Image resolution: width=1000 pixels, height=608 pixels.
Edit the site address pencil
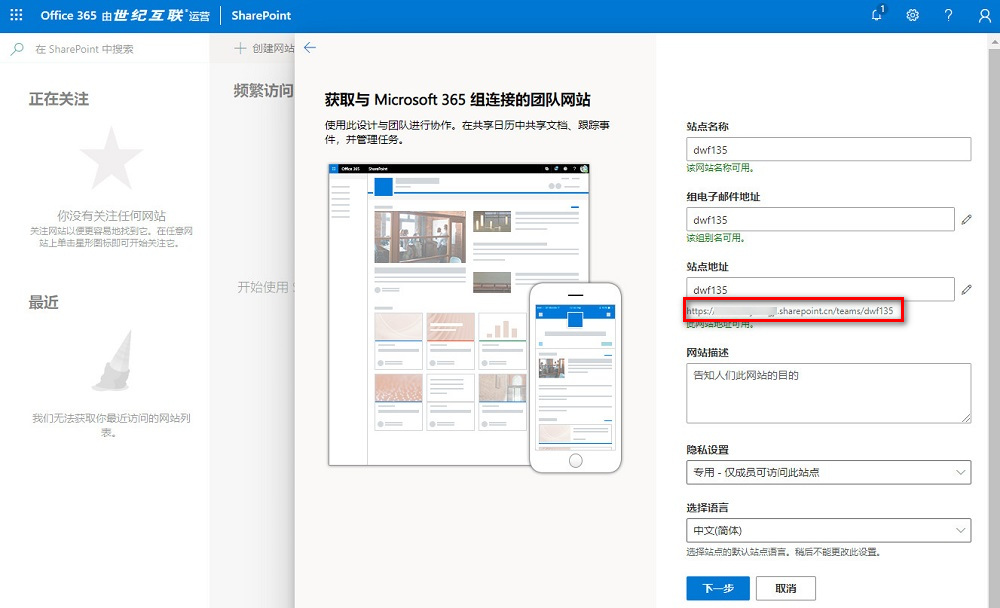(x=967, y=290)
